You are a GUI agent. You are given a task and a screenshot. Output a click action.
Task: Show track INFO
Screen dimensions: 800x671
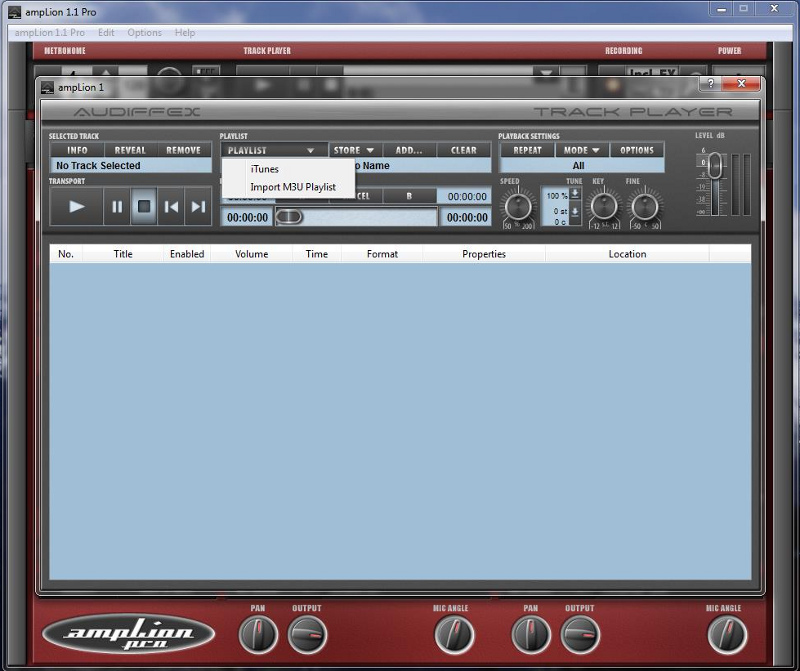pos(77,150)
